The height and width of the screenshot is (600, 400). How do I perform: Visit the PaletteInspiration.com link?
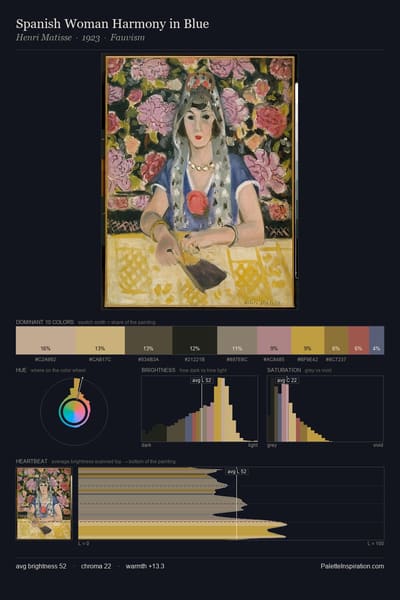[x=352, y=566]
